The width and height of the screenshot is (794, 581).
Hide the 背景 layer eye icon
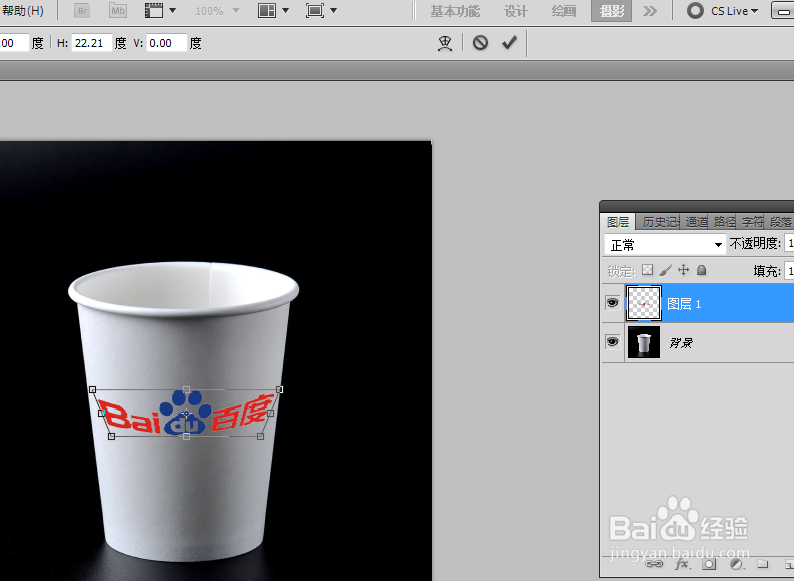[612, 341]
